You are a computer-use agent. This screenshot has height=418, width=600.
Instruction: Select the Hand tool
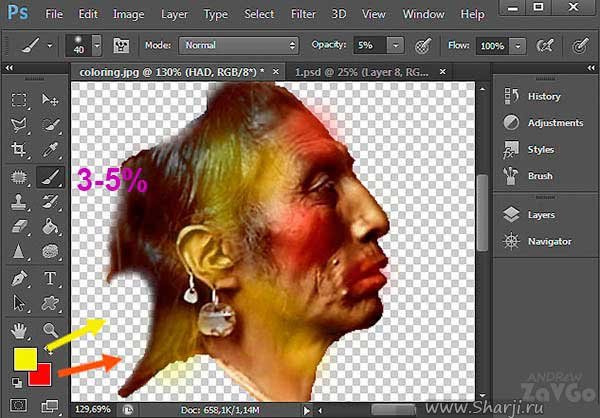pos(19,329)
